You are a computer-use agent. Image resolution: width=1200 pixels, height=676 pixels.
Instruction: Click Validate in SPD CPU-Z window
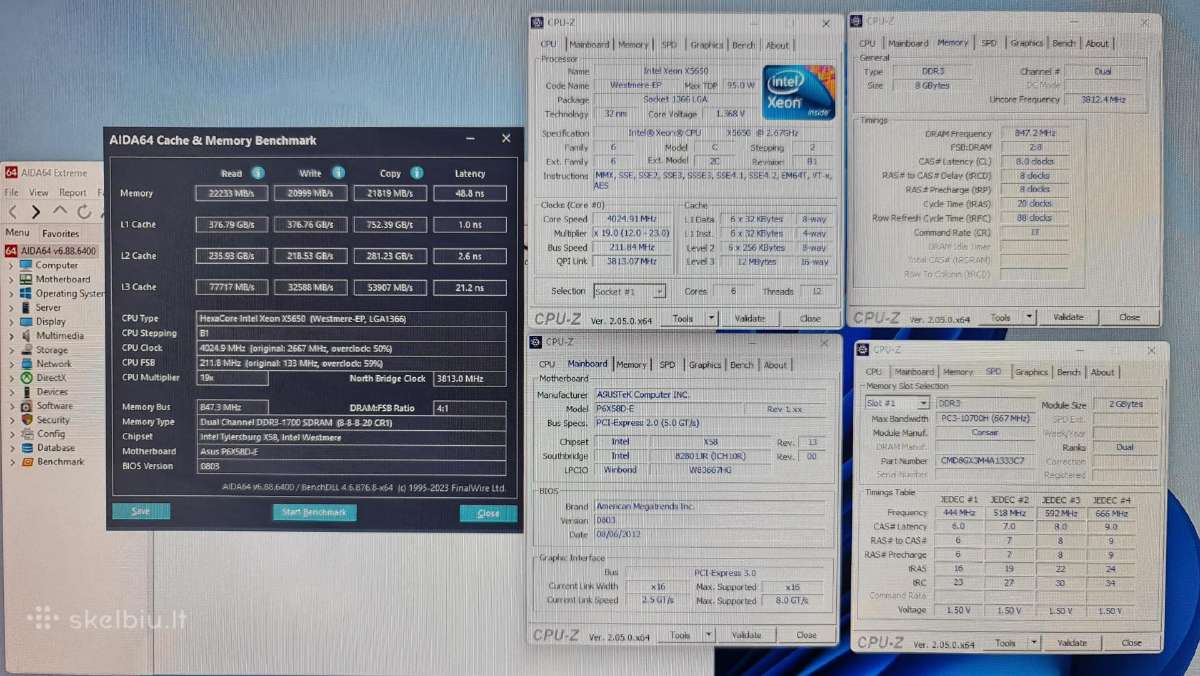[x=1071, y=643]
